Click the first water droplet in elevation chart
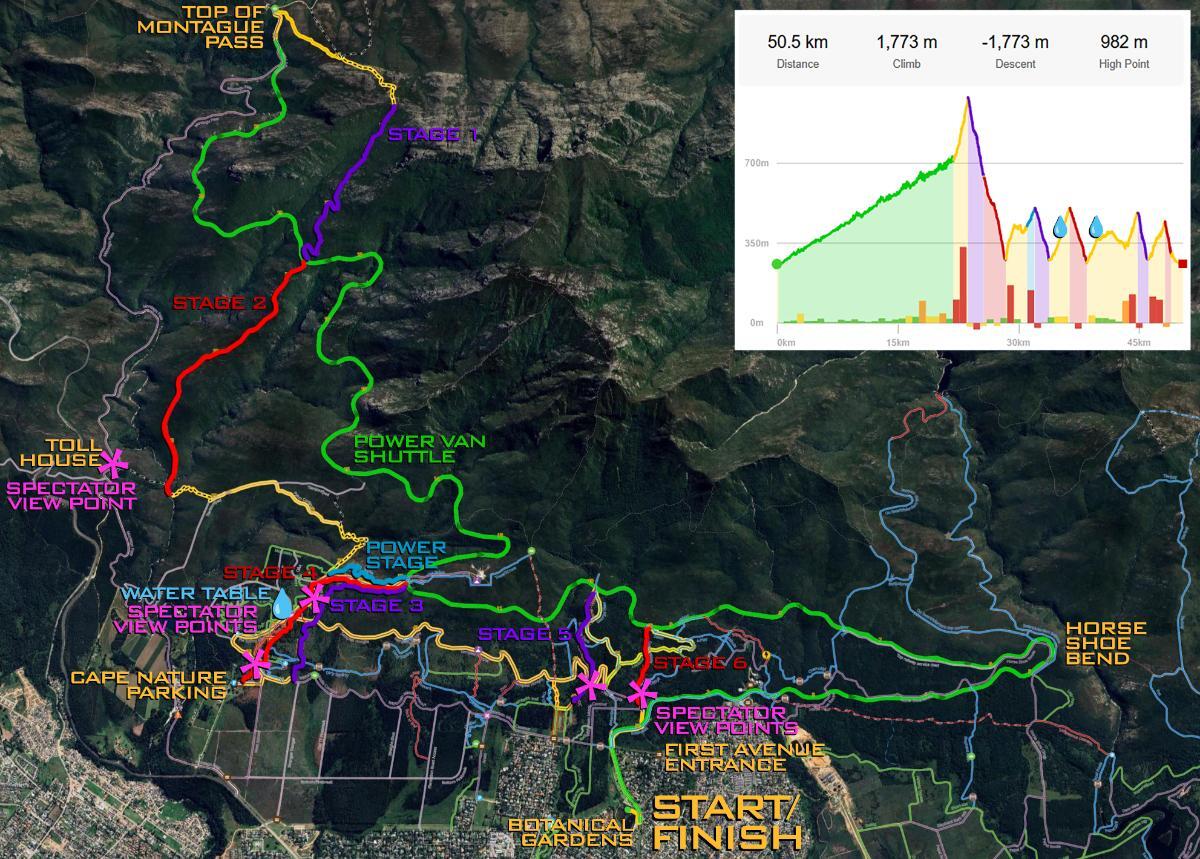Image resolution: width=1200 pixels, height=859 pixels. tap(1061, 228)
